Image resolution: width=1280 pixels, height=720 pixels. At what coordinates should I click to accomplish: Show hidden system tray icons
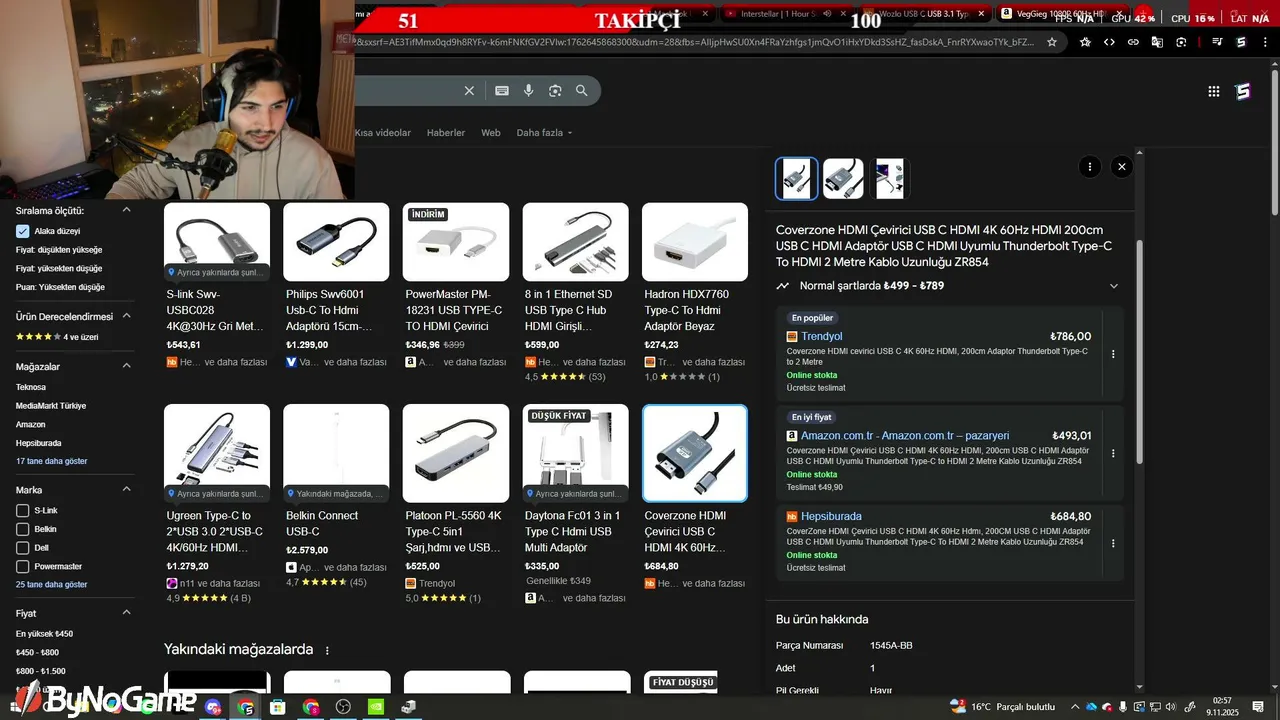1075,707
